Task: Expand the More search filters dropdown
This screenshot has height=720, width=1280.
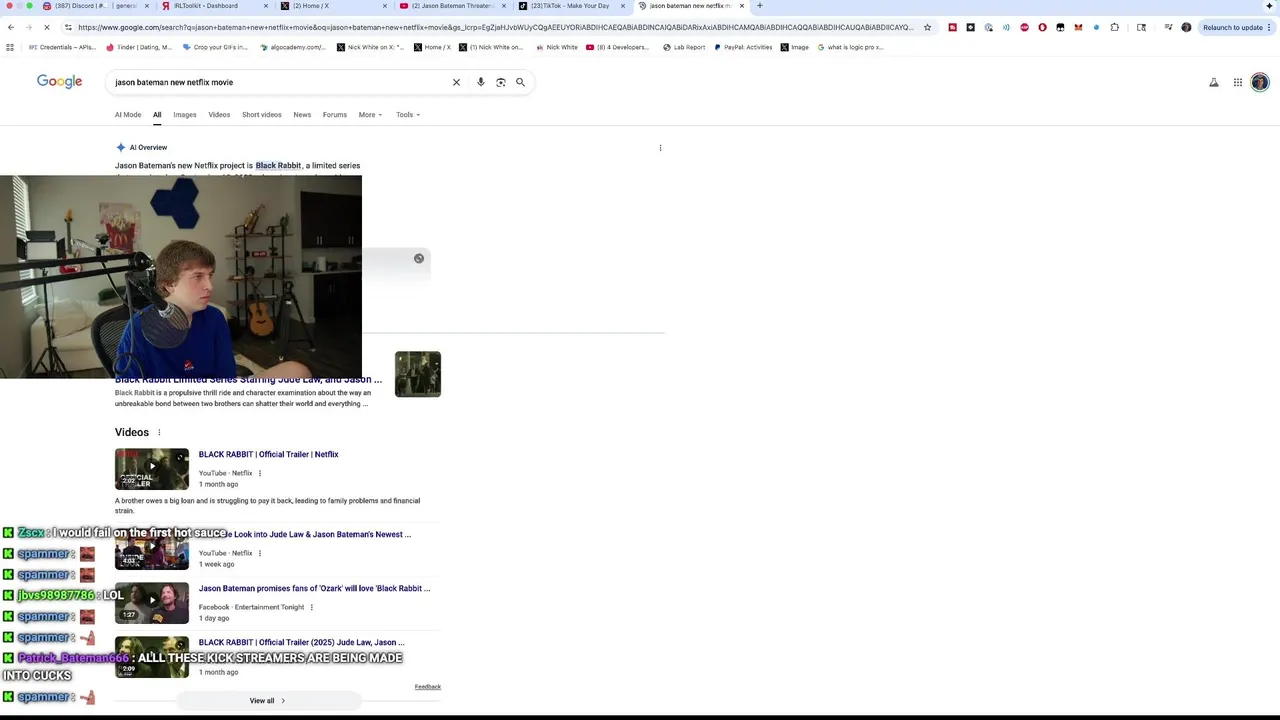Action: coord(369,115)
